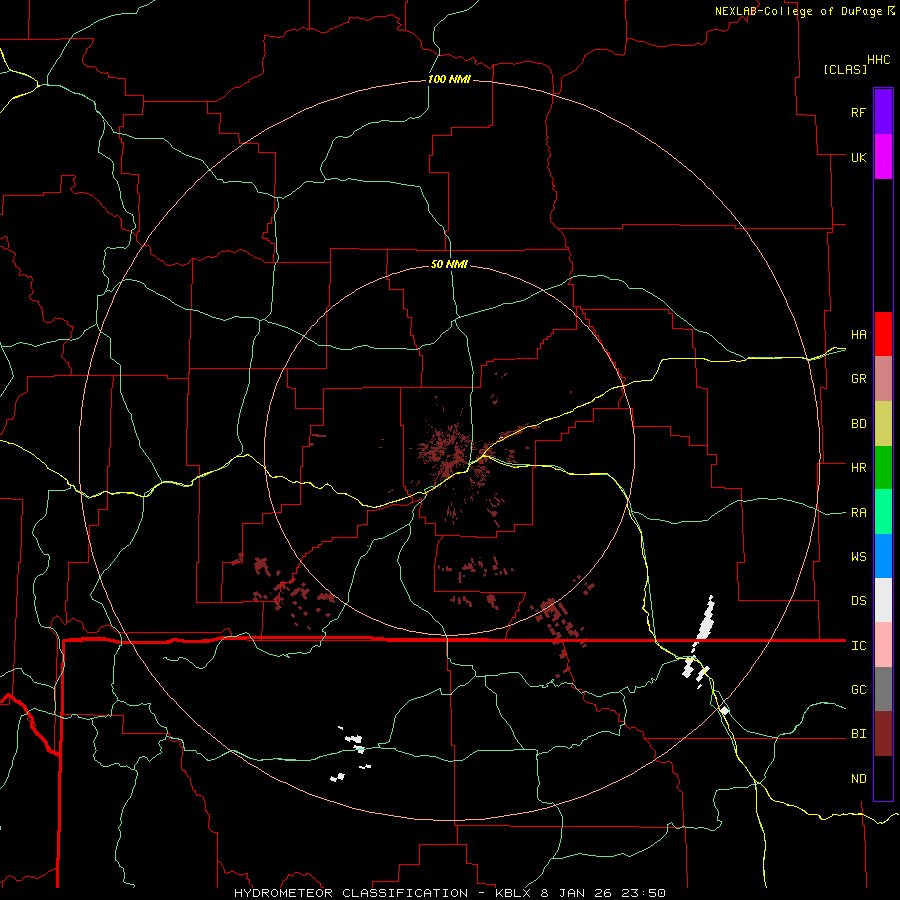The image size is (900, 900).
Task: Click the [CLAS] legend header
Action: click(845, 69)
